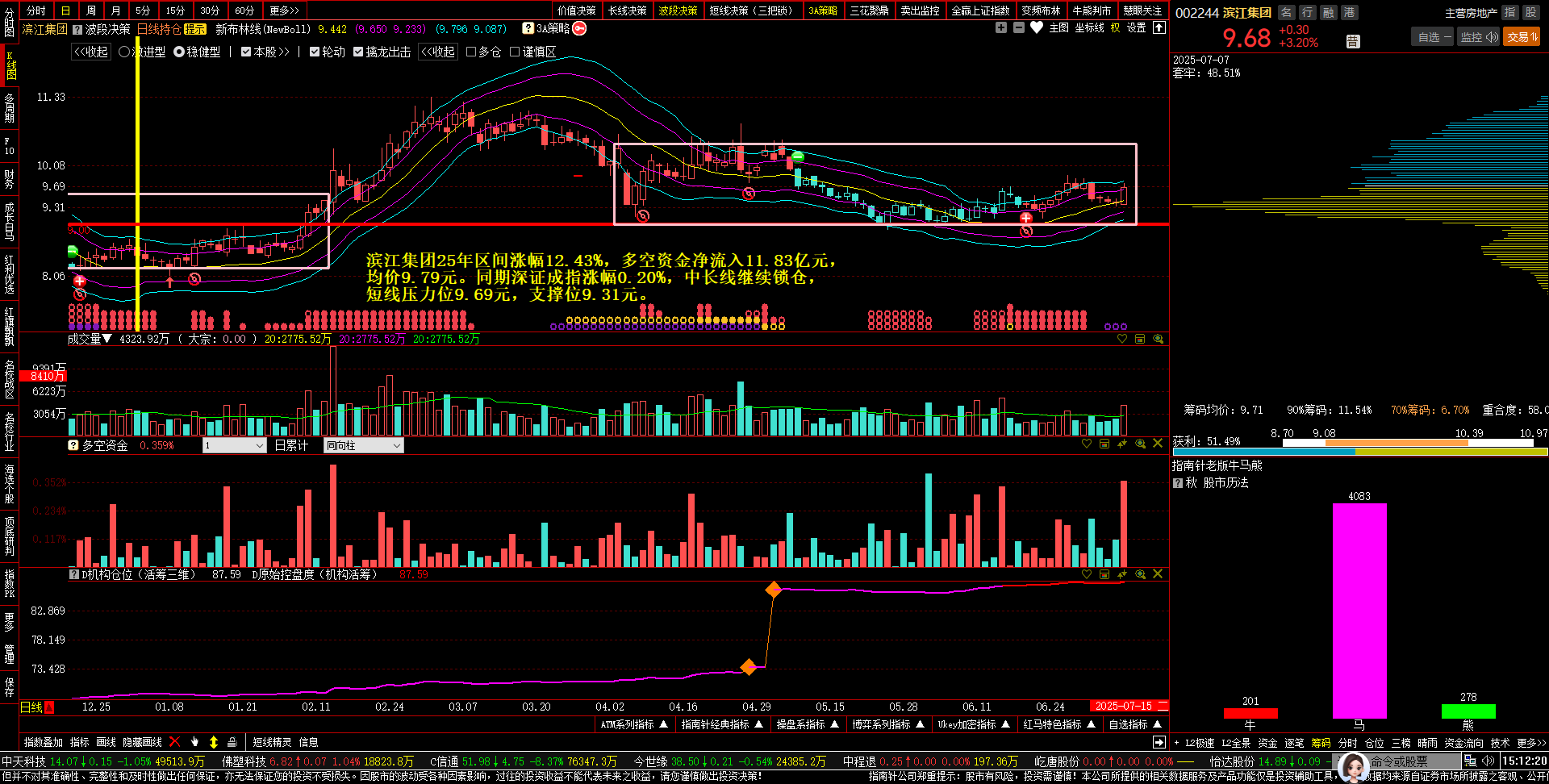
Task: Switch to 周 weekly period tab
Action: click(x=91, y=10)
